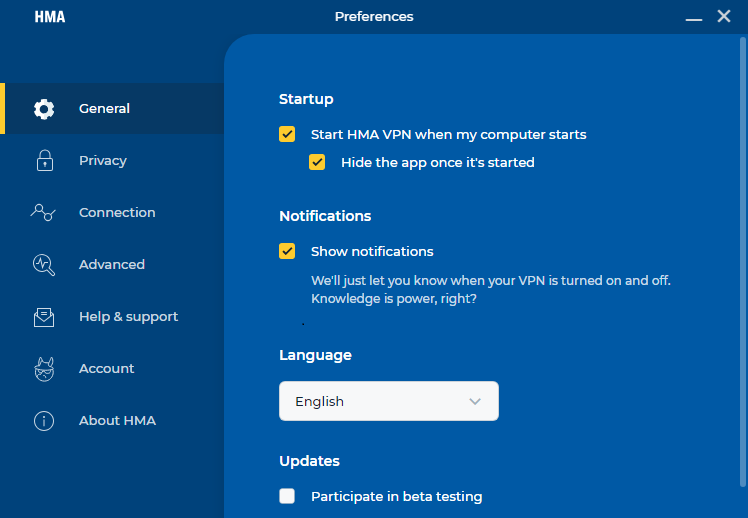Uncheck Start HMA VPN when computer starts
This screenshot has height=518, width=748.
[287, 134]
